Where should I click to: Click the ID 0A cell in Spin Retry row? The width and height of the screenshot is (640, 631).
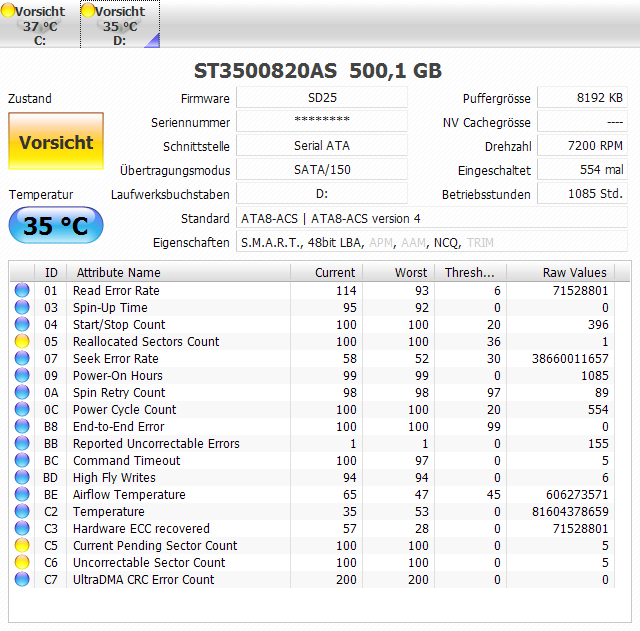pyautogui.click(x=51, y=393)
